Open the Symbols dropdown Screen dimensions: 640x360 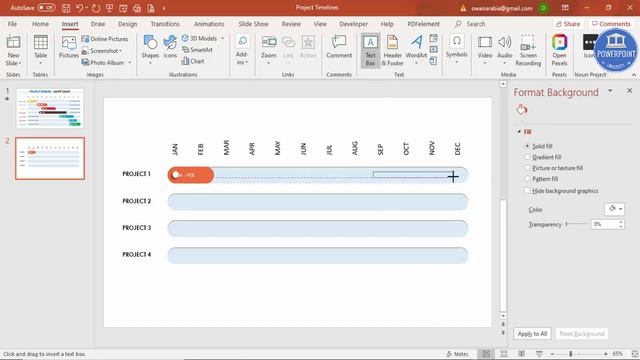[x=456, y=50]
